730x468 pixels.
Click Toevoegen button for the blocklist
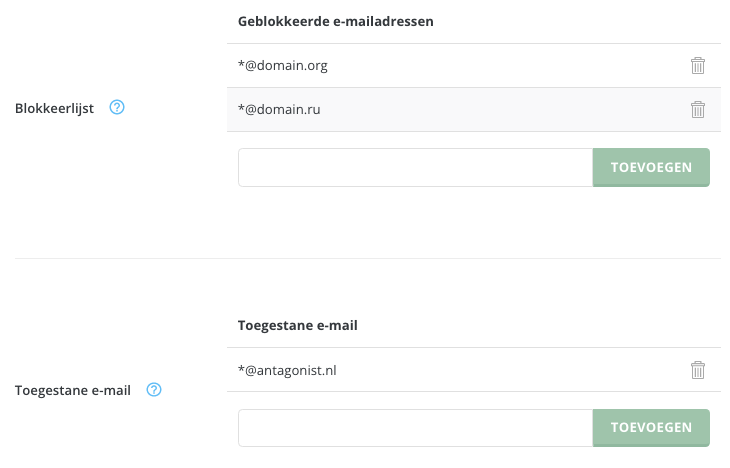651,168
